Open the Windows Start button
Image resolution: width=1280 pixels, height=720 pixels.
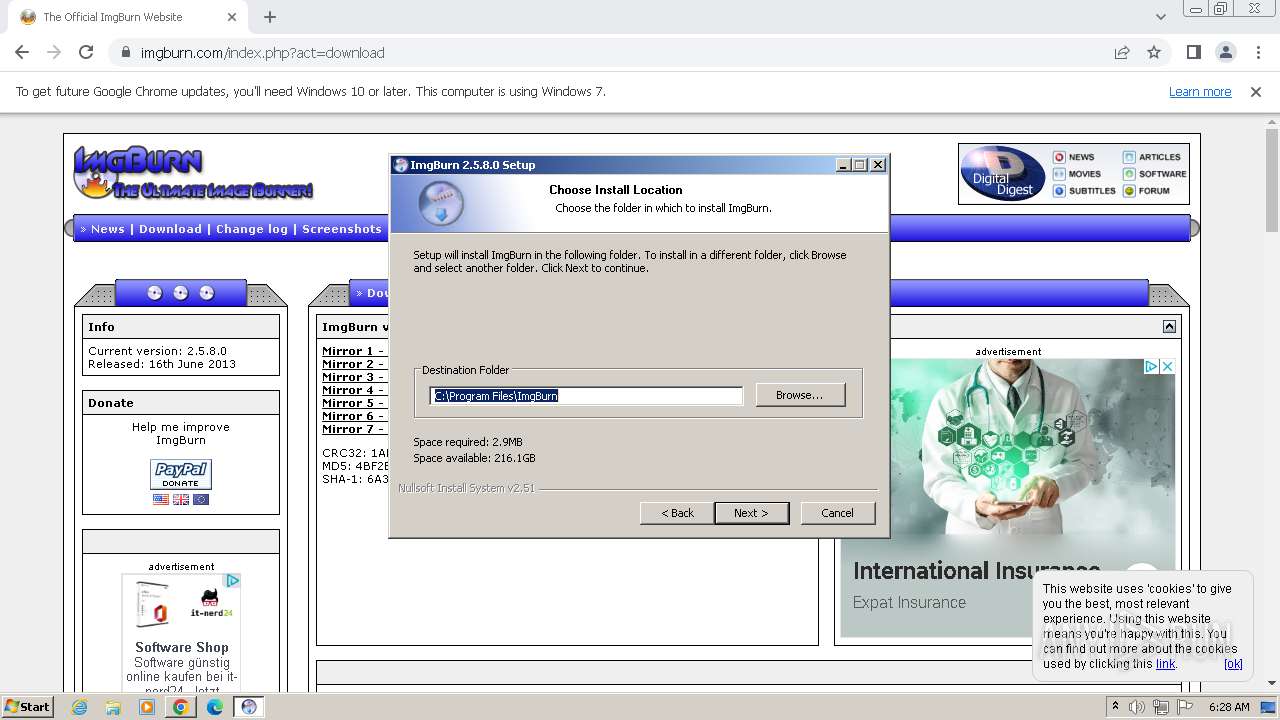28,707
